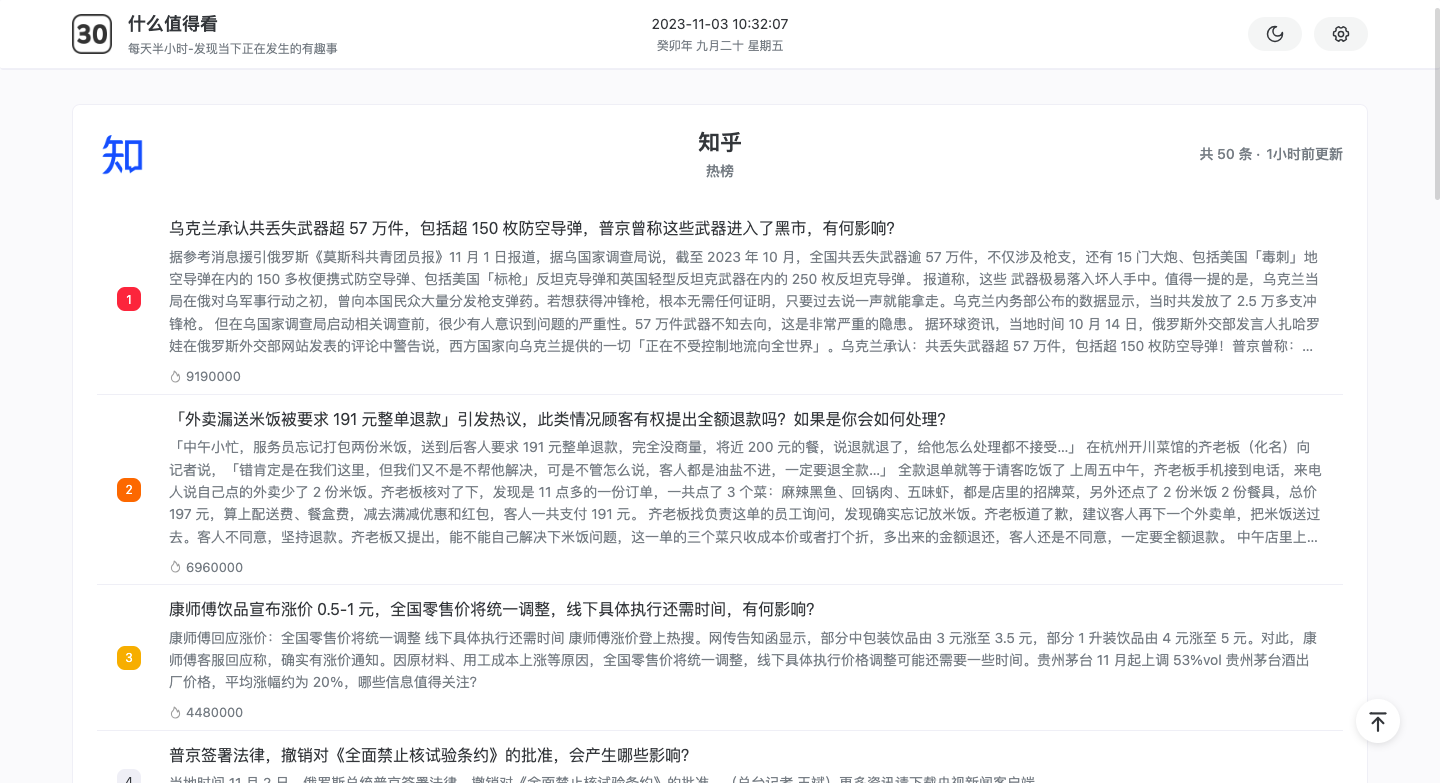Click the "共 50 条 · 1小时前更新" text

pos(1270,154)
